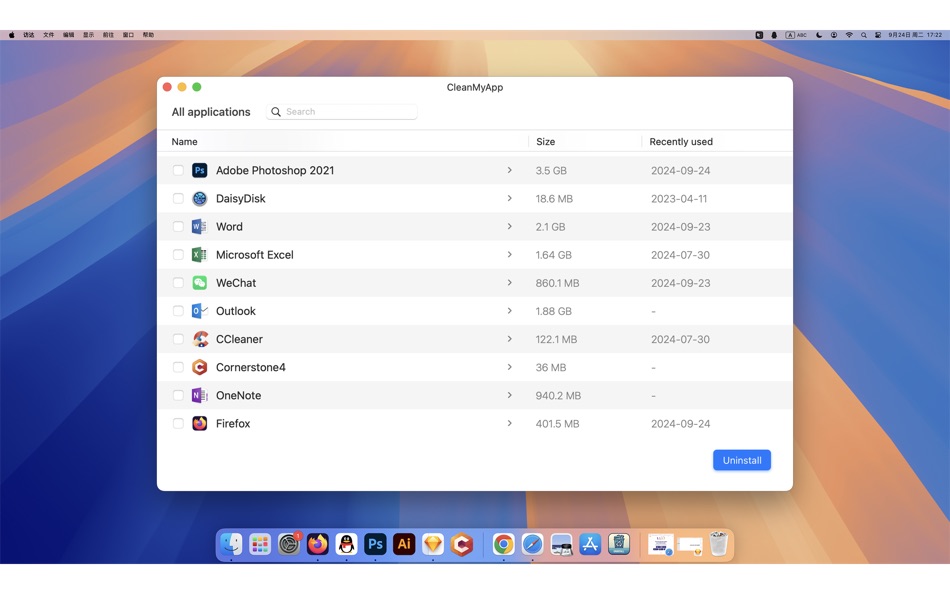Click the WeChat app icon in list
Image resolution: width=950 pixels, height=594 pixels.
tap(199, 283)
